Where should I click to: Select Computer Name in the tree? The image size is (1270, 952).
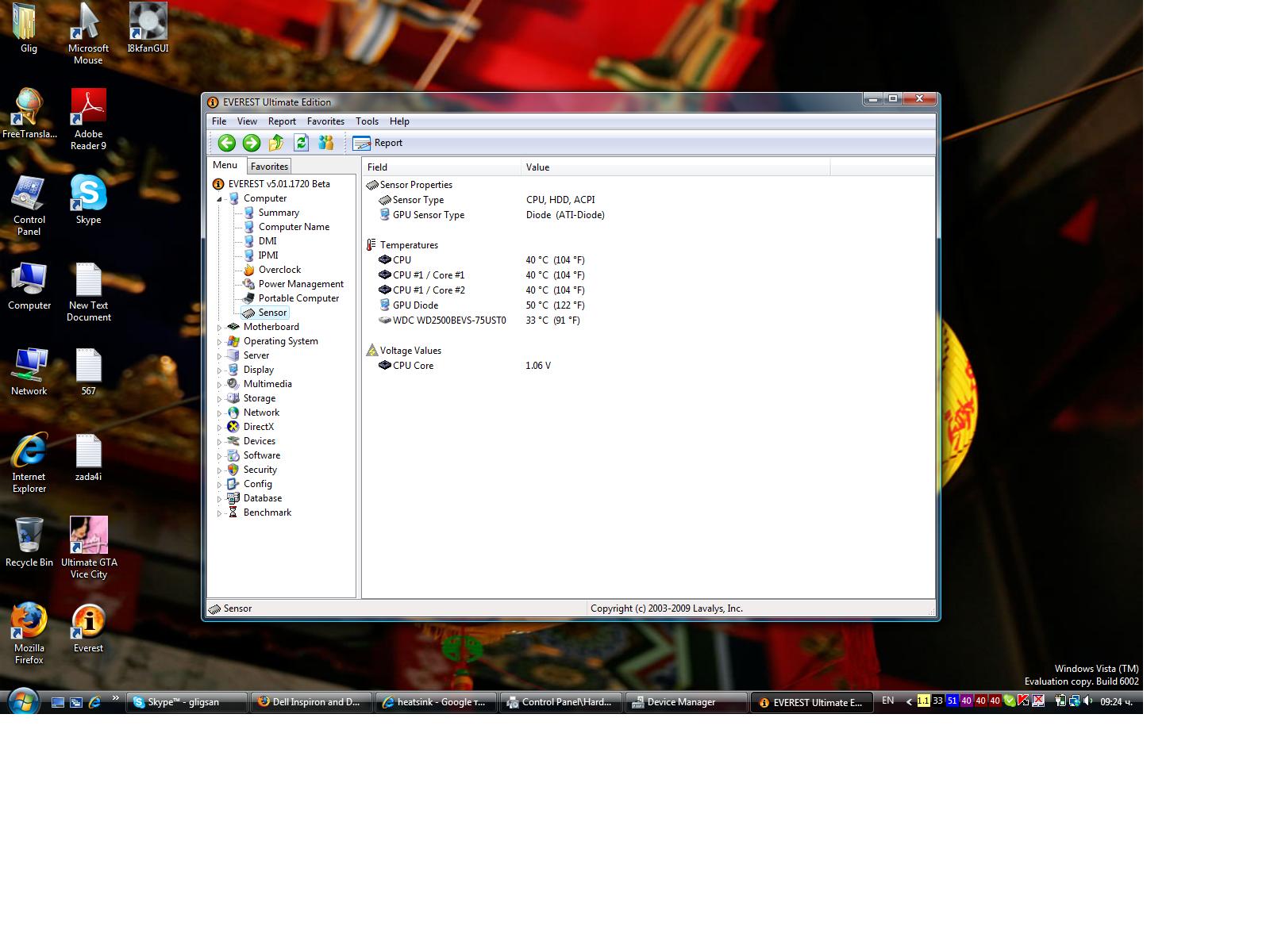pos(294,227)
